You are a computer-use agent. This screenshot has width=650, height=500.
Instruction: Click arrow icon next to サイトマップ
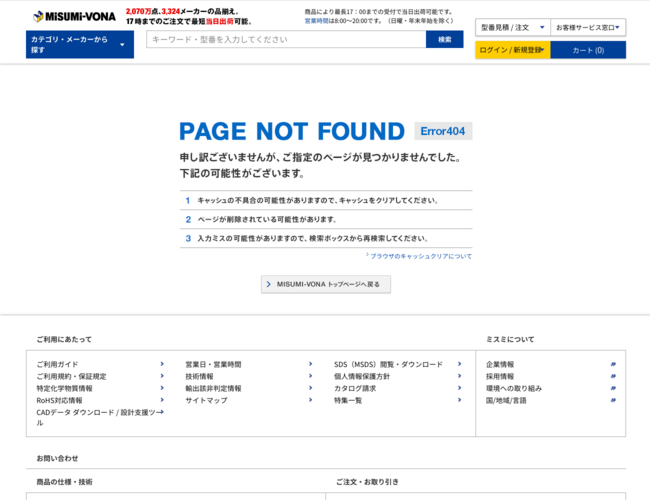[310, 400]
